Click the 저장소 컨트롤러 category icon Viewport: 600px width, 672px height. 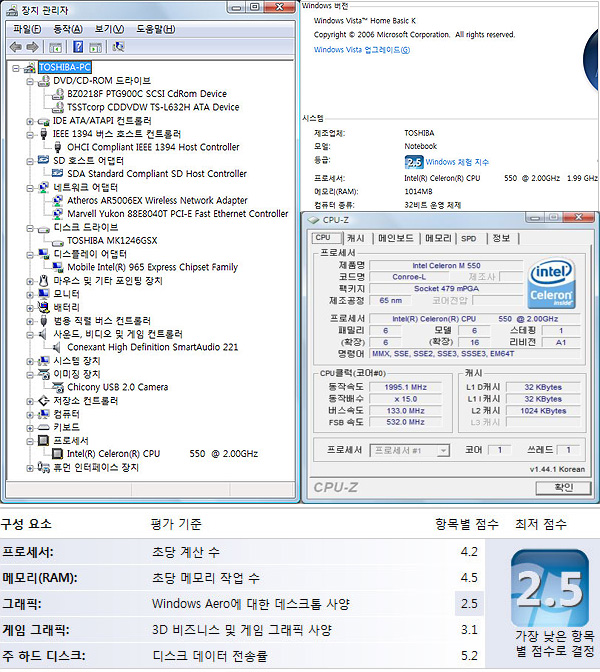pyautogui.click(x=44, y=401)
